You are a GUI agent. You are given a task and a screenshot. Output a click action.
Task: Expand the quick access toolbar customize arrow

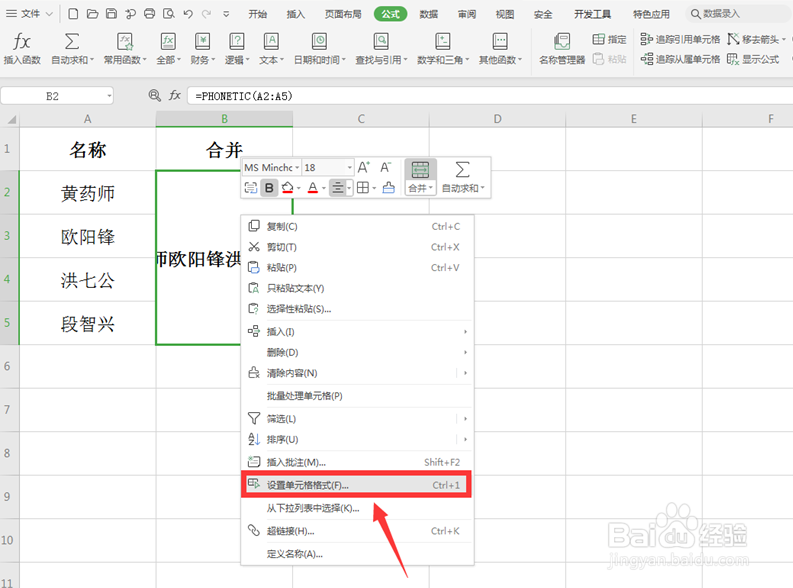coord(226,14)
